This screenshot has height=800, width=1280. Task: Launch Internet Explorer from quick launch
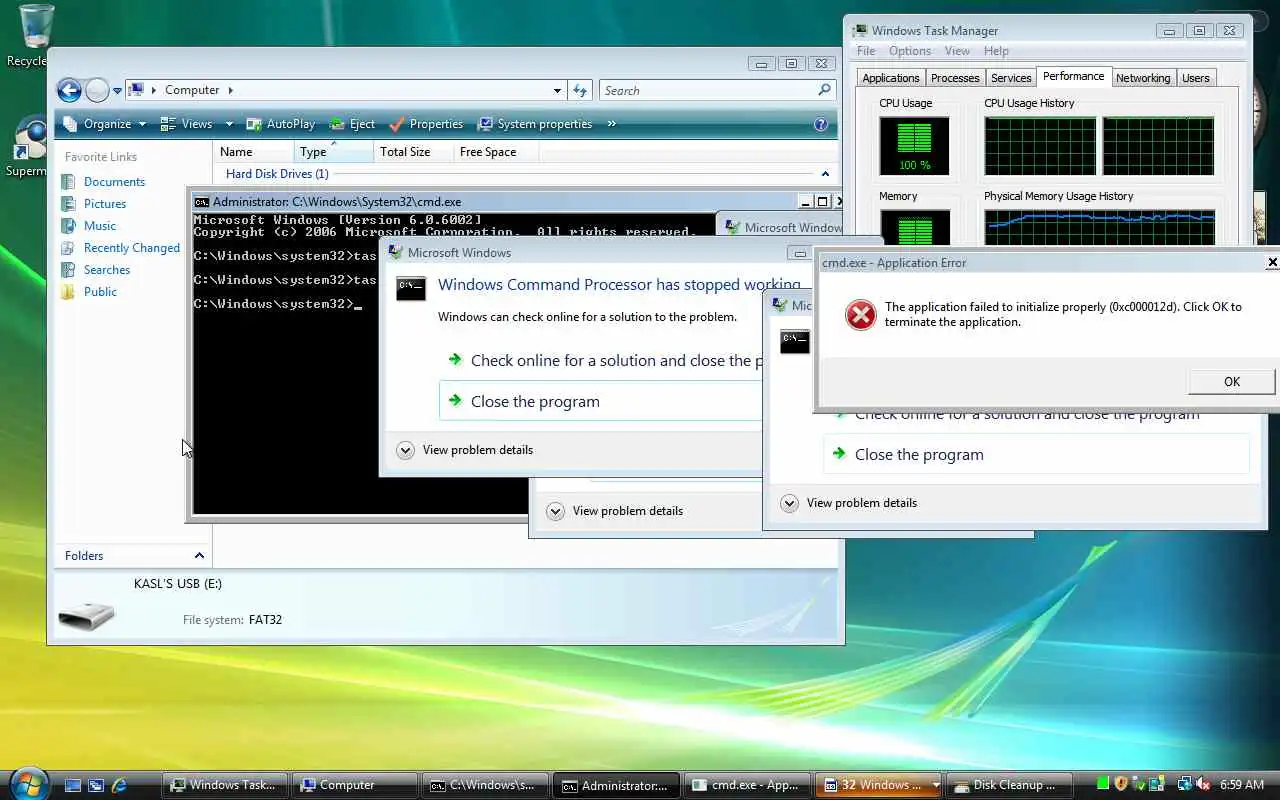[119, 785]
